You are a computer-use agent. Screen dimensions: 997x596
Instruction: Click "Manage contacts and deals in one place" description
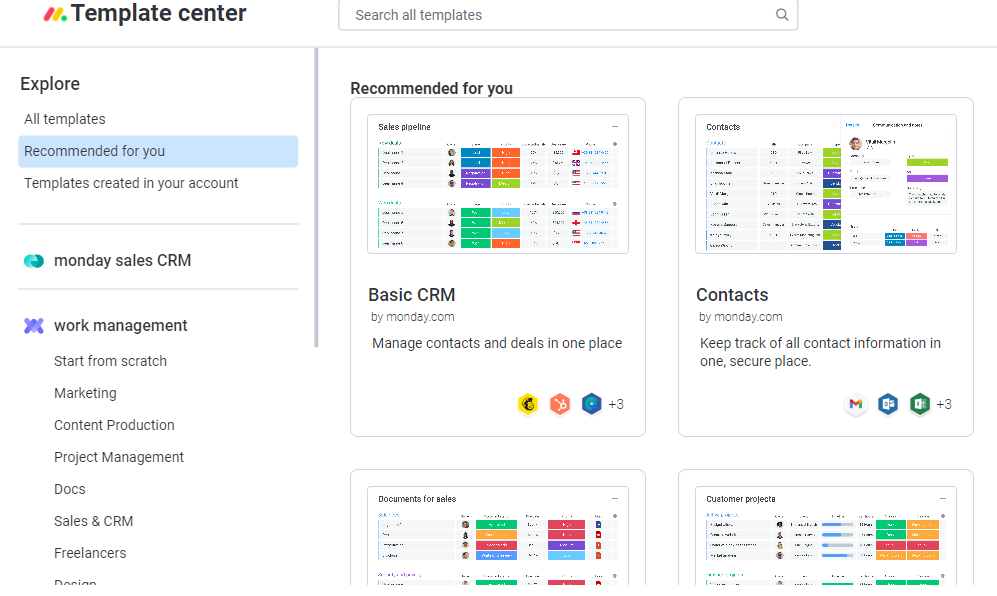(497, 343)
